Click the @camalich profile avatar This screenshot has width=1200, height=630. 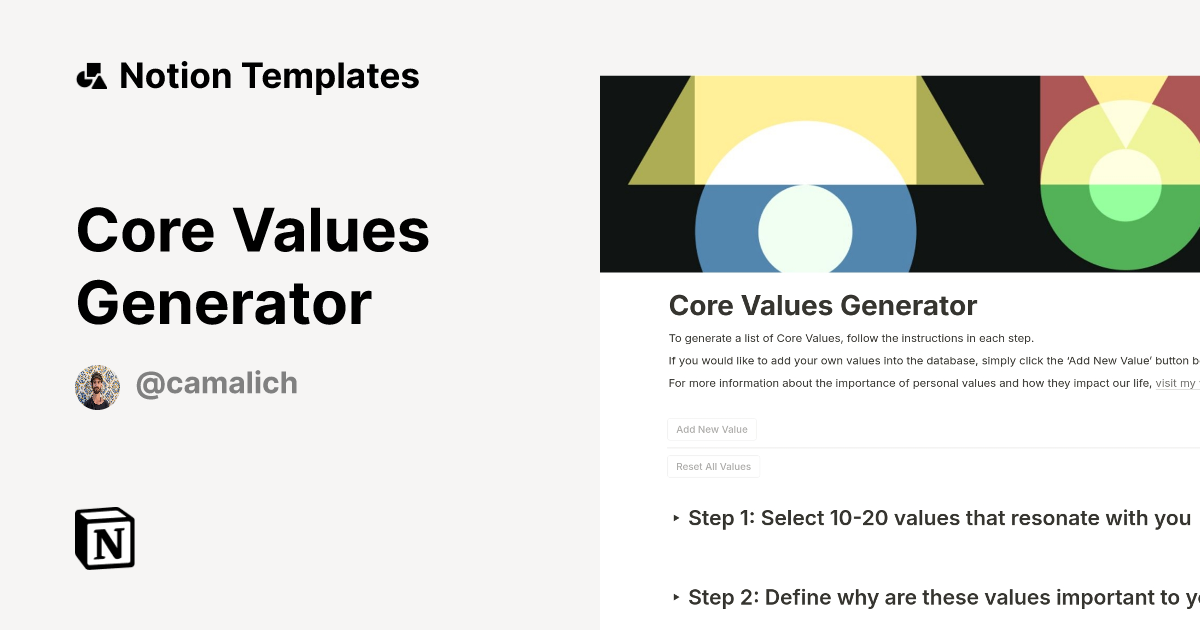[x=96, y=384]
